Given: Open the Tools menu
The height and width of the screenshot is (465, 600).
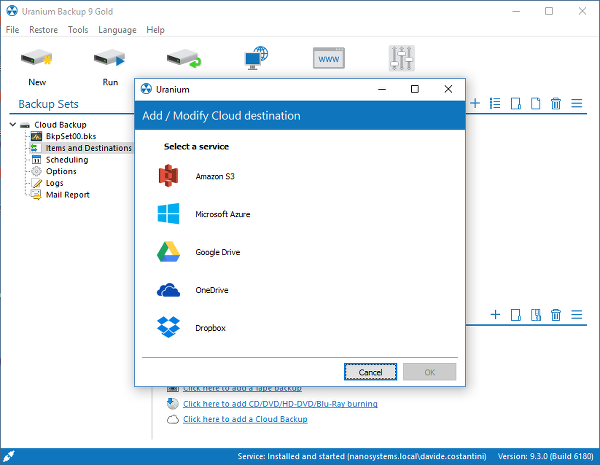Looking at the screenshot, I should 78,29.
